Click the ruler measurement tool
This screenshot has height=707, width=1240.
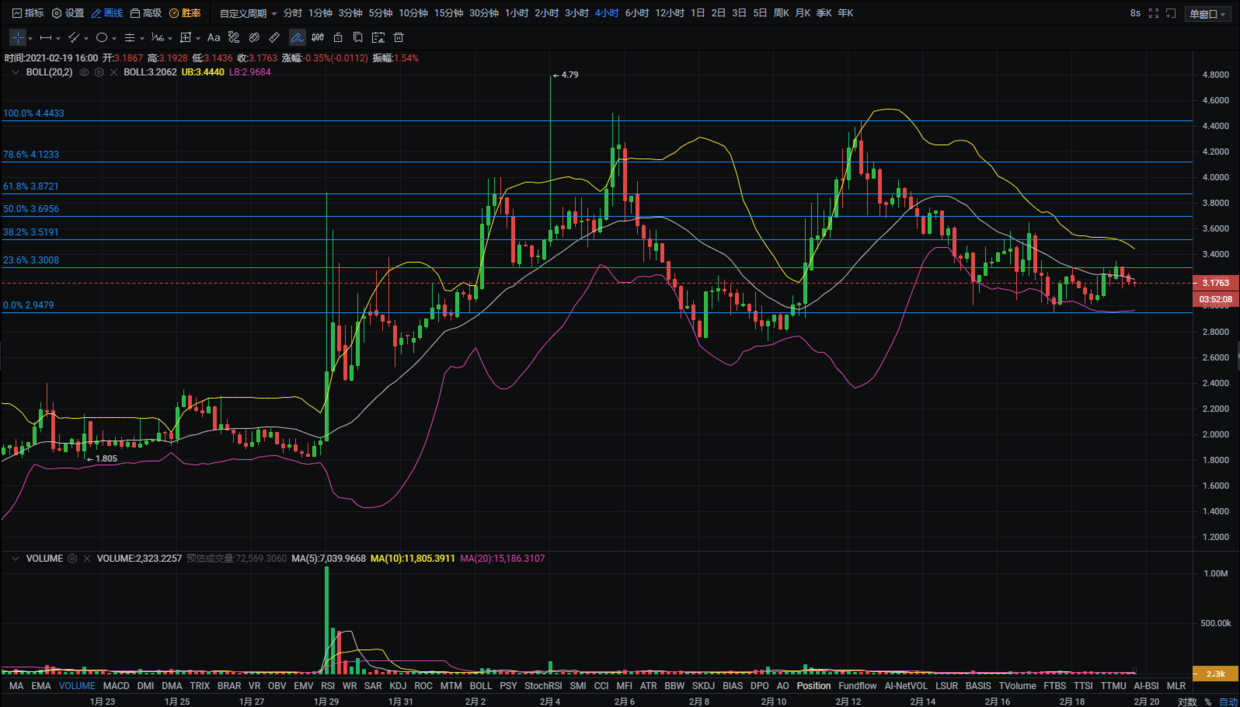pyautogui.click(x=274, y=37)
